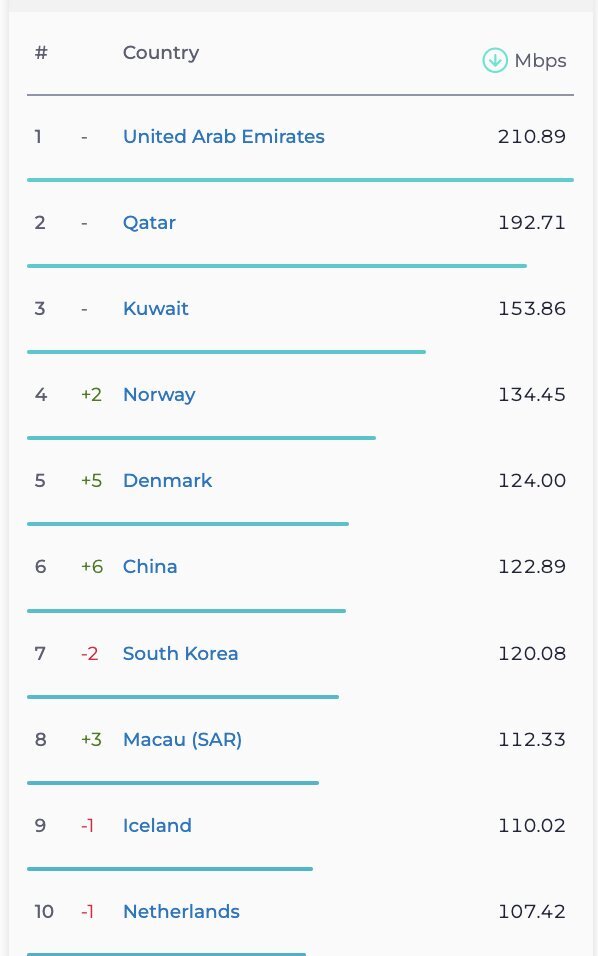Click the circular sort arrow icon

click(x=494, y=60)
